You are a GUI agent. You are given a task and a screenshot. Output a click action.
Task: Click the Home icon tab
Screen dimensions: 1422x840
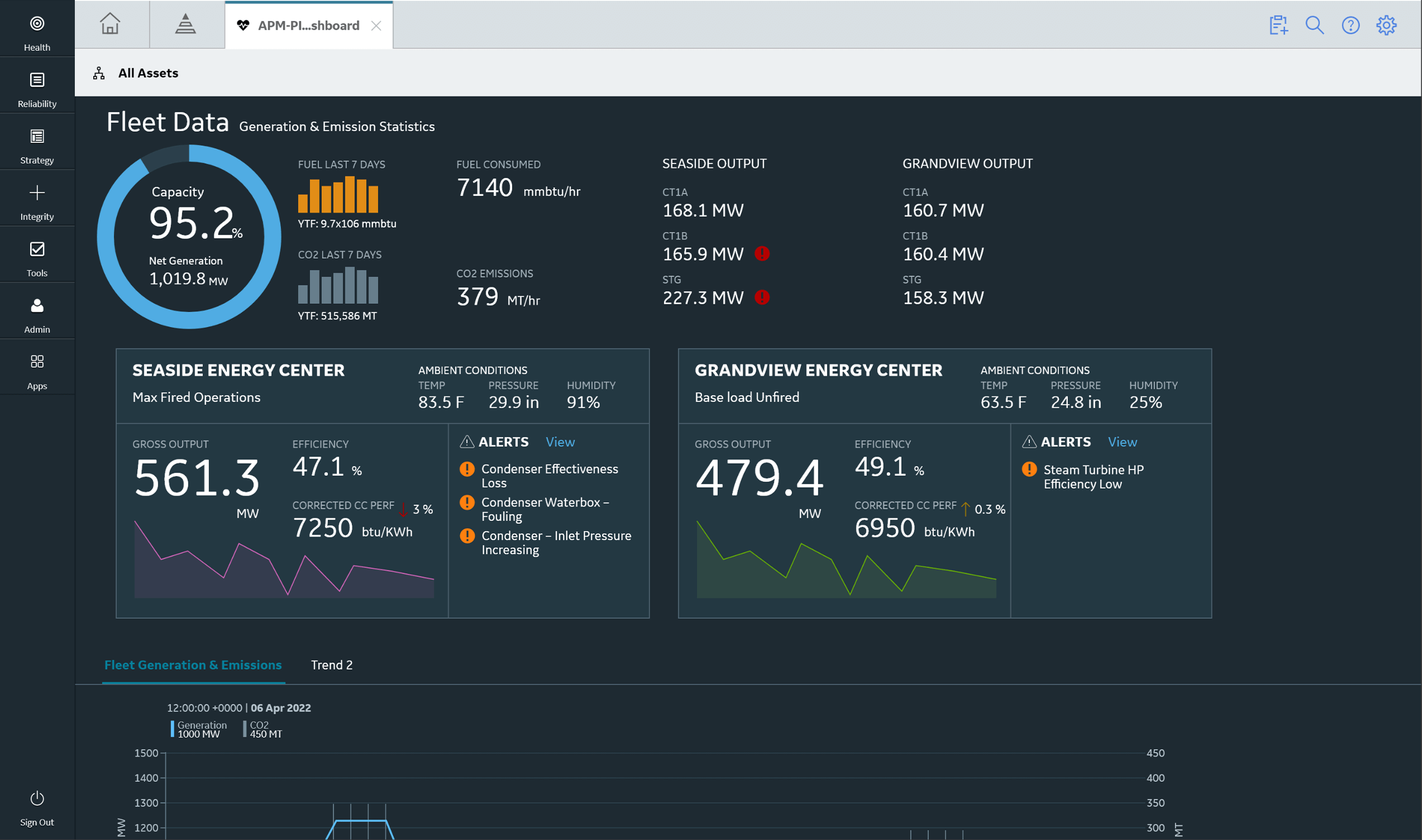110,25
